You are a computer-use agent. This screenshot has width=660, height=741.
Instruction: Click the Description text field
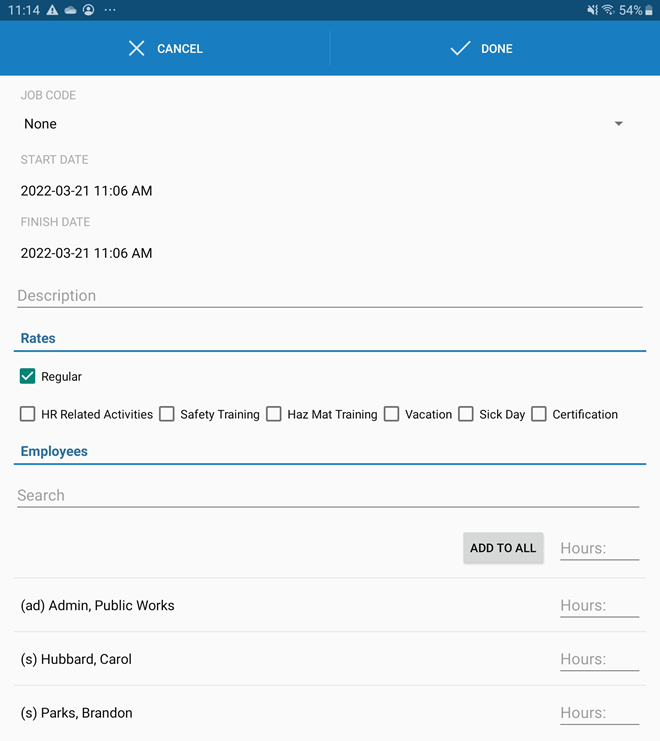[329, 296]
